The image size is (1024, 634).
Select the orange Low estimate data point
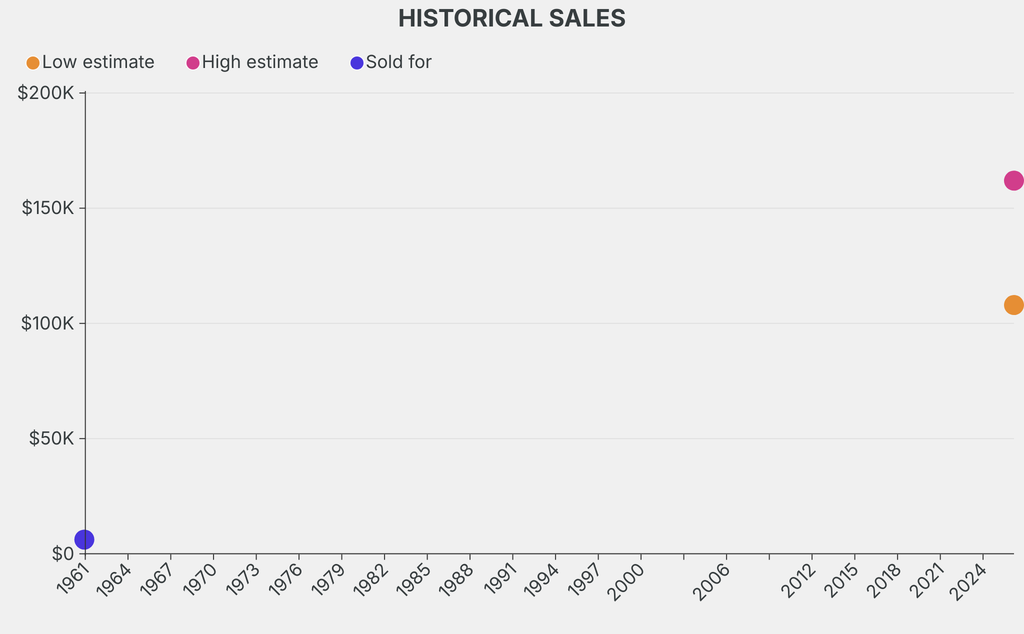pos(1013,305)
